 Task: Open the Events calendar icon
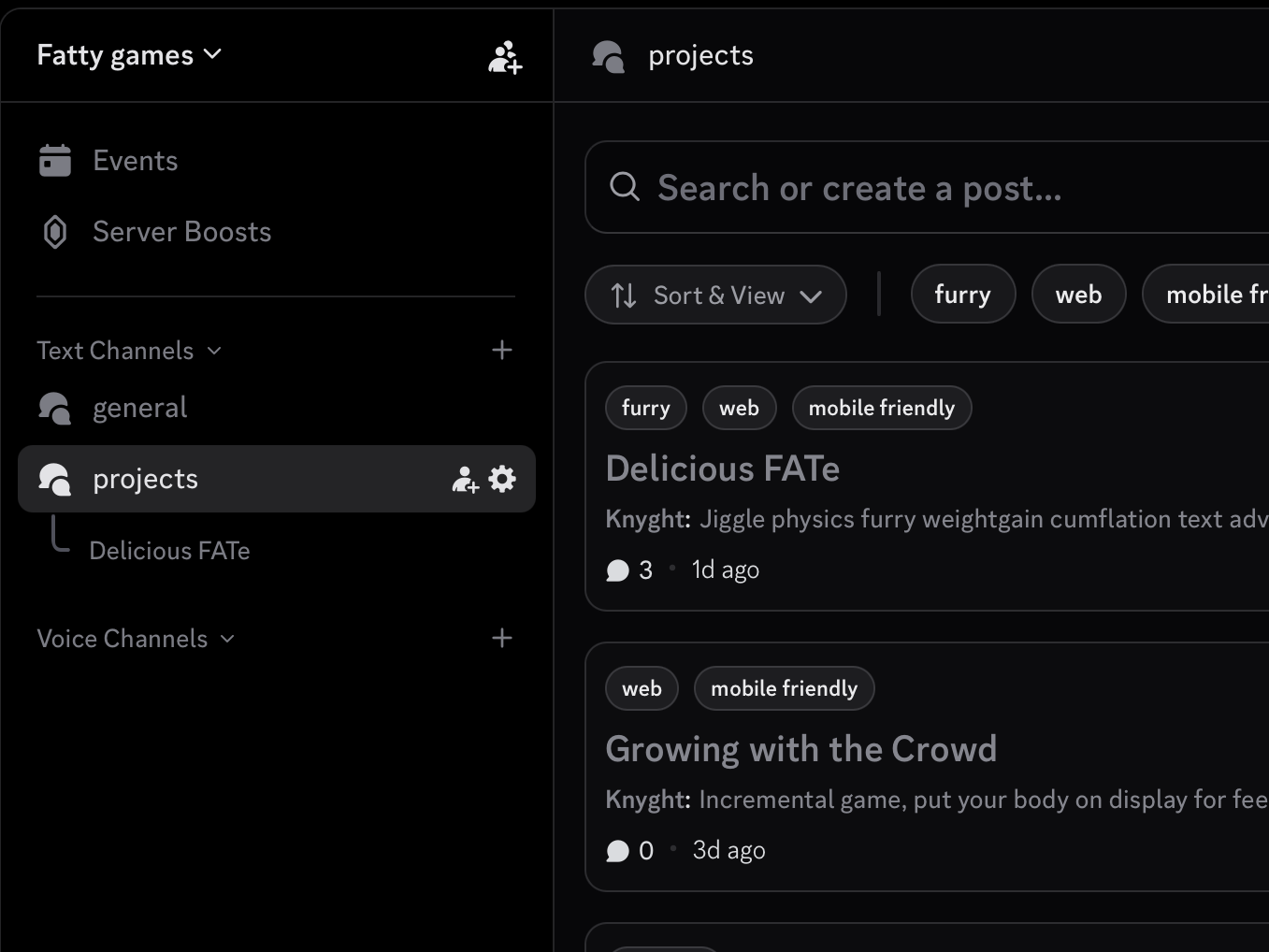[x=55, y=161]
